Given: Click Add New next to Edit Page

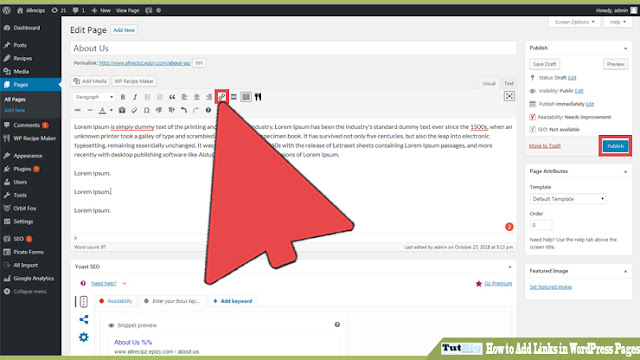Looking at the screenshot, I should click(124, 30).
